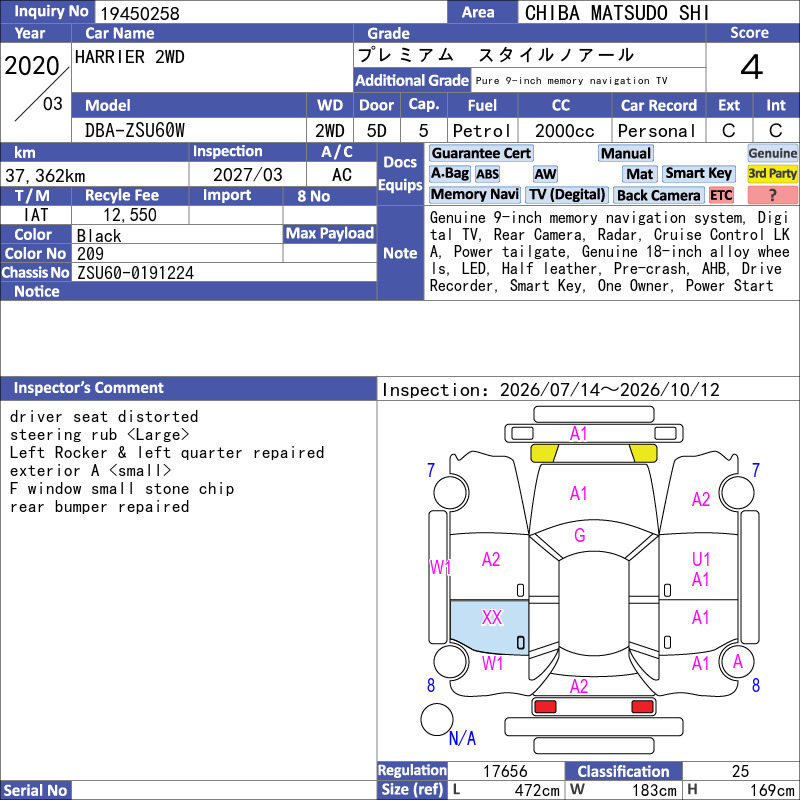Click the Chassis No ZSU60-0191224 field
The image size is (800, 800).
click(224, 272)
